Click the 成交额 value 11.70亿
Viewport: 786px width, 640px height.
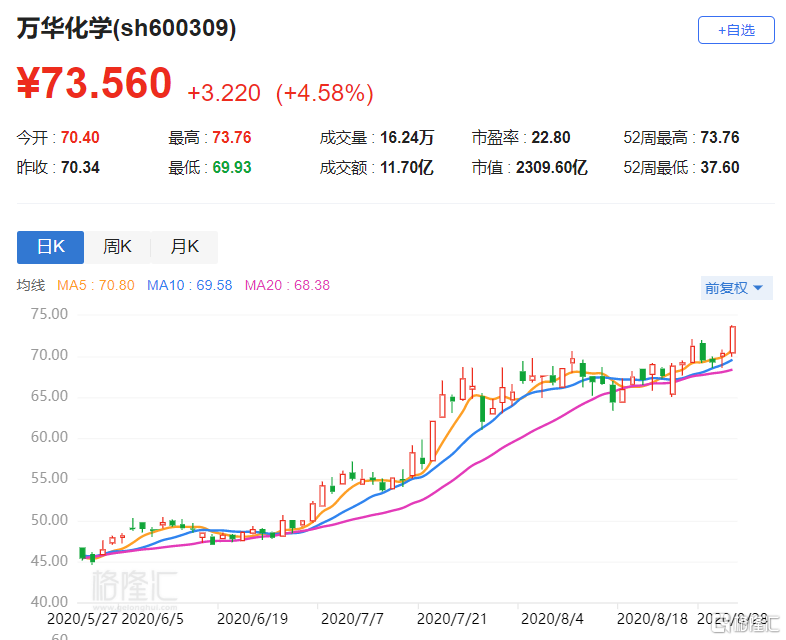pos(407,167)
